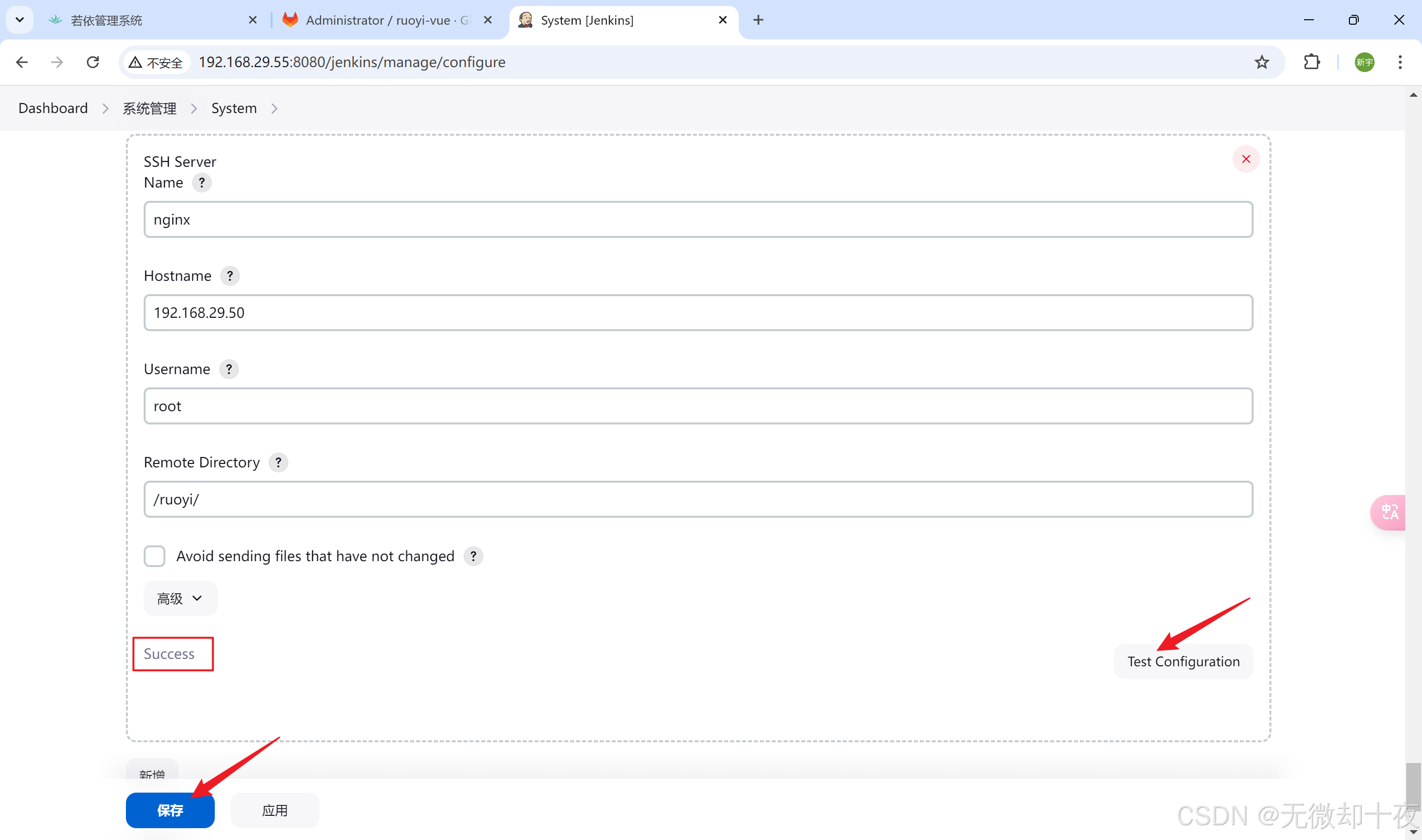Switch to Administrator / ruoyi-vue tab
This screenshot has width=1422, height=840.
(x=385, y=20)
